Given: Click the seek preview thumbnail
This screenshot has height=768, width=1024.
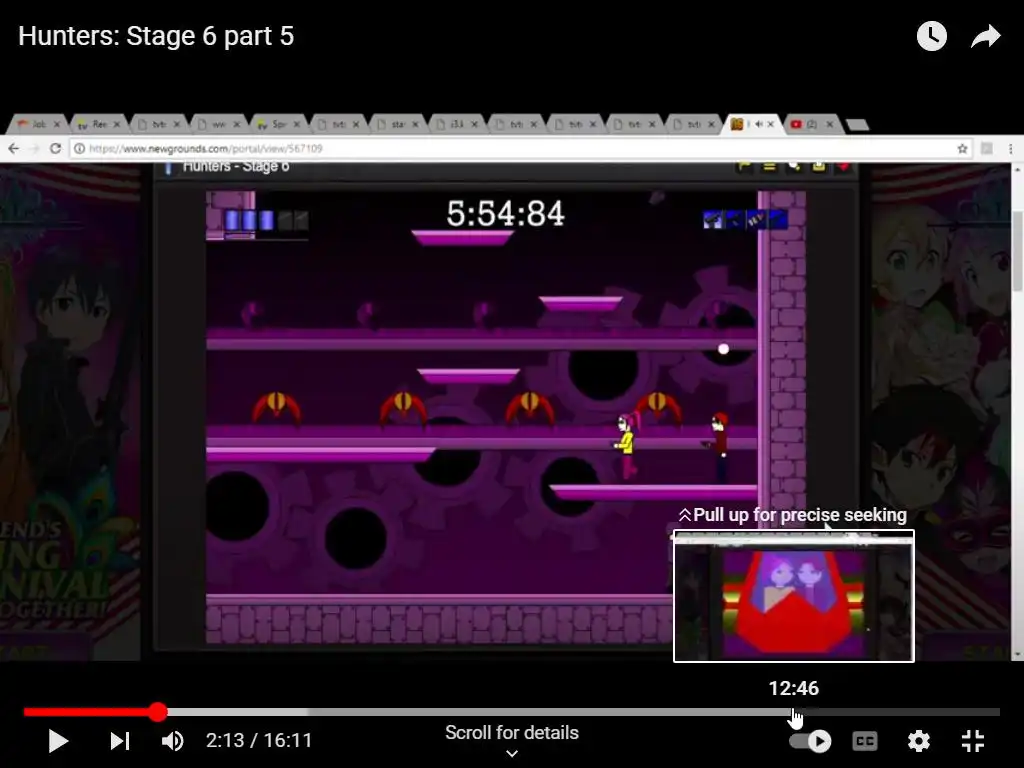Looking at the screenshot, I should pyautogui.click(x=793, y=596).
